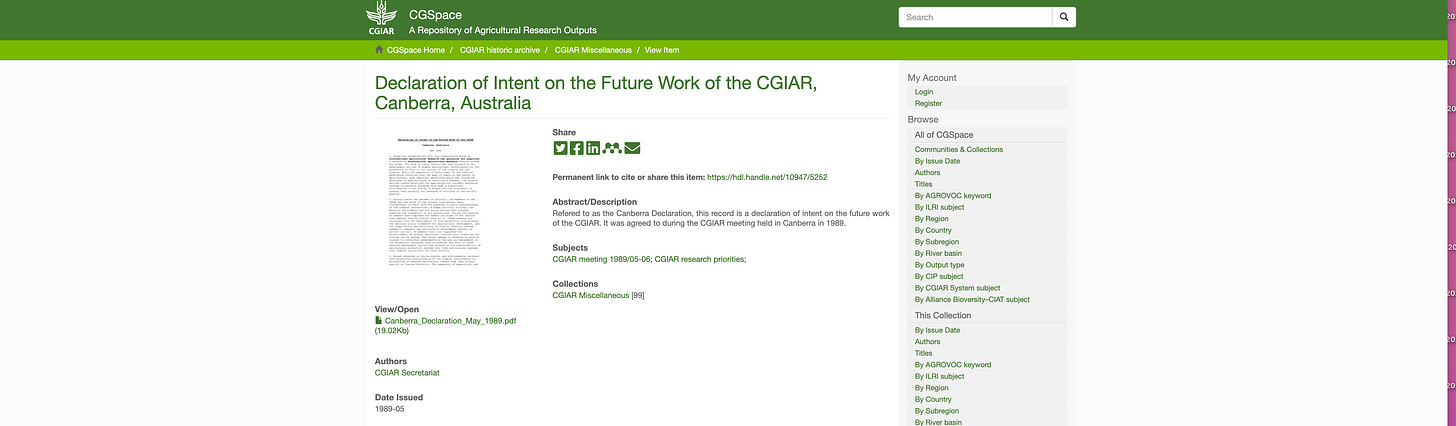Share item on Twitter
The image size is (1456, 426).
tap(560, 148)
